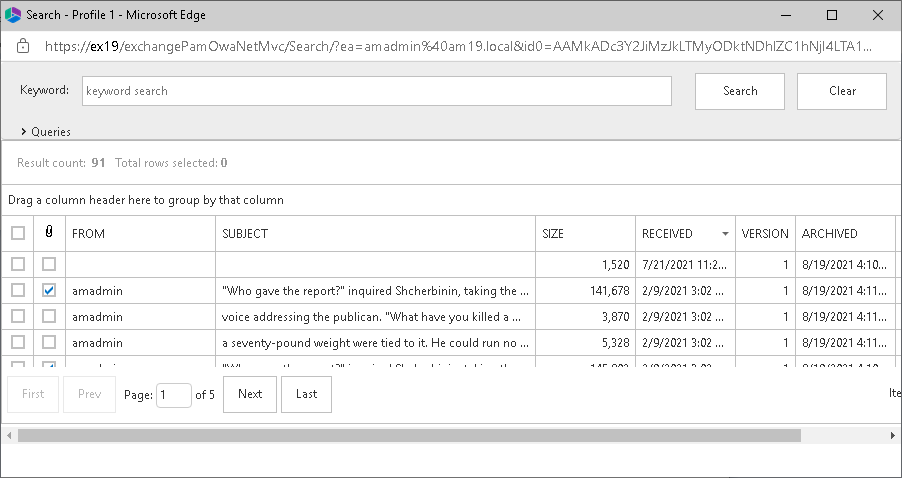Go to the Next results page

pos(250,394)
